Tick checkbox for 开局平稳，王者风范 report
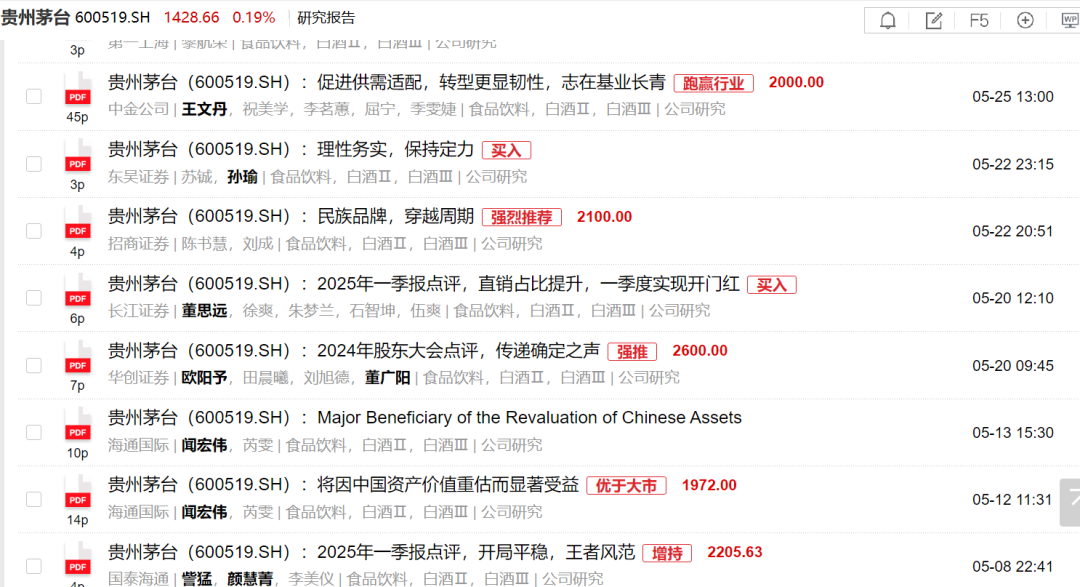Screen dimensions: 1080x587 [x=34, y=566]
